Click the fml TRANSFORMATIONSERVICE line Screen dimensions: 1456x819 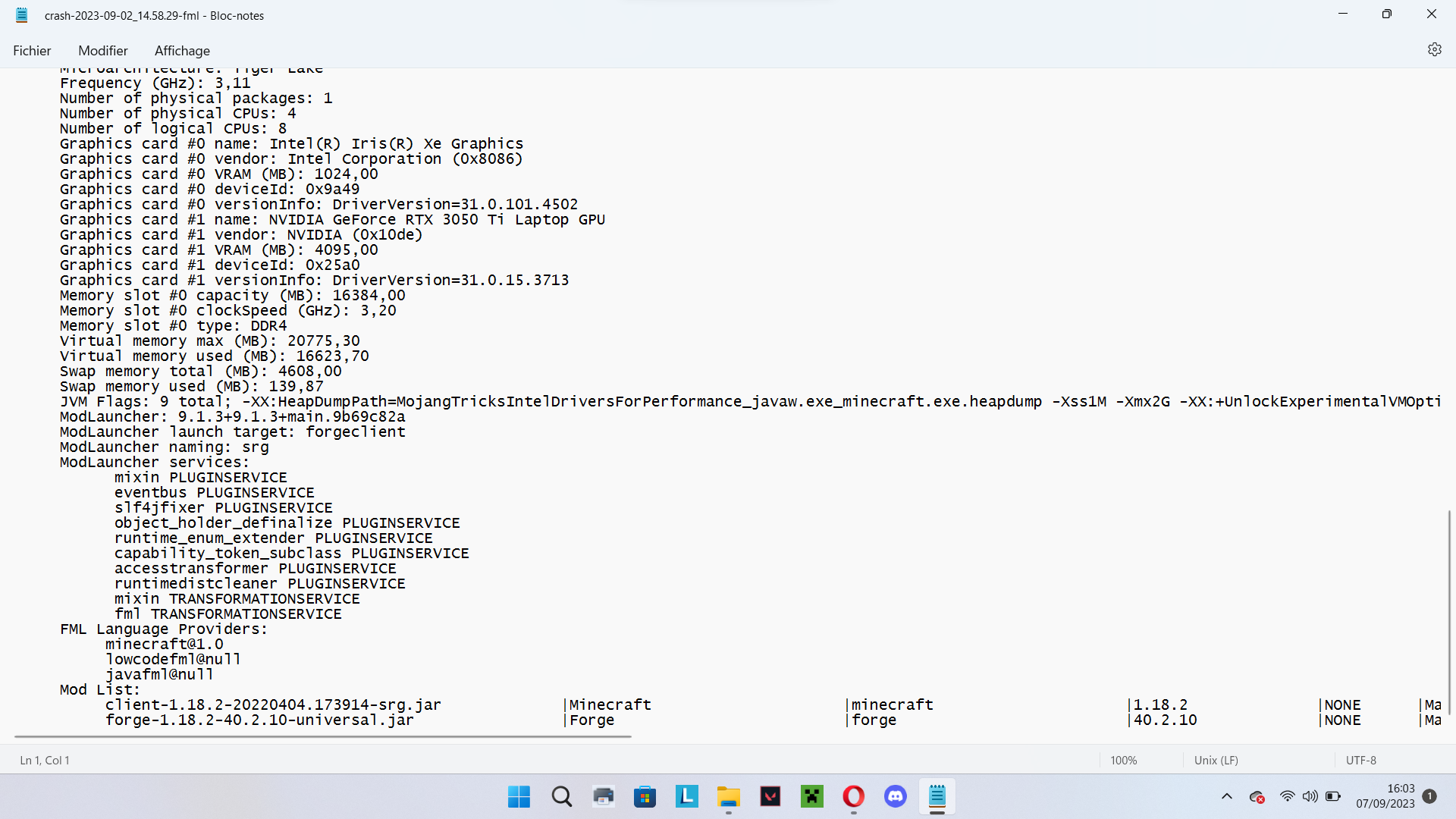(x=228, y=614)
